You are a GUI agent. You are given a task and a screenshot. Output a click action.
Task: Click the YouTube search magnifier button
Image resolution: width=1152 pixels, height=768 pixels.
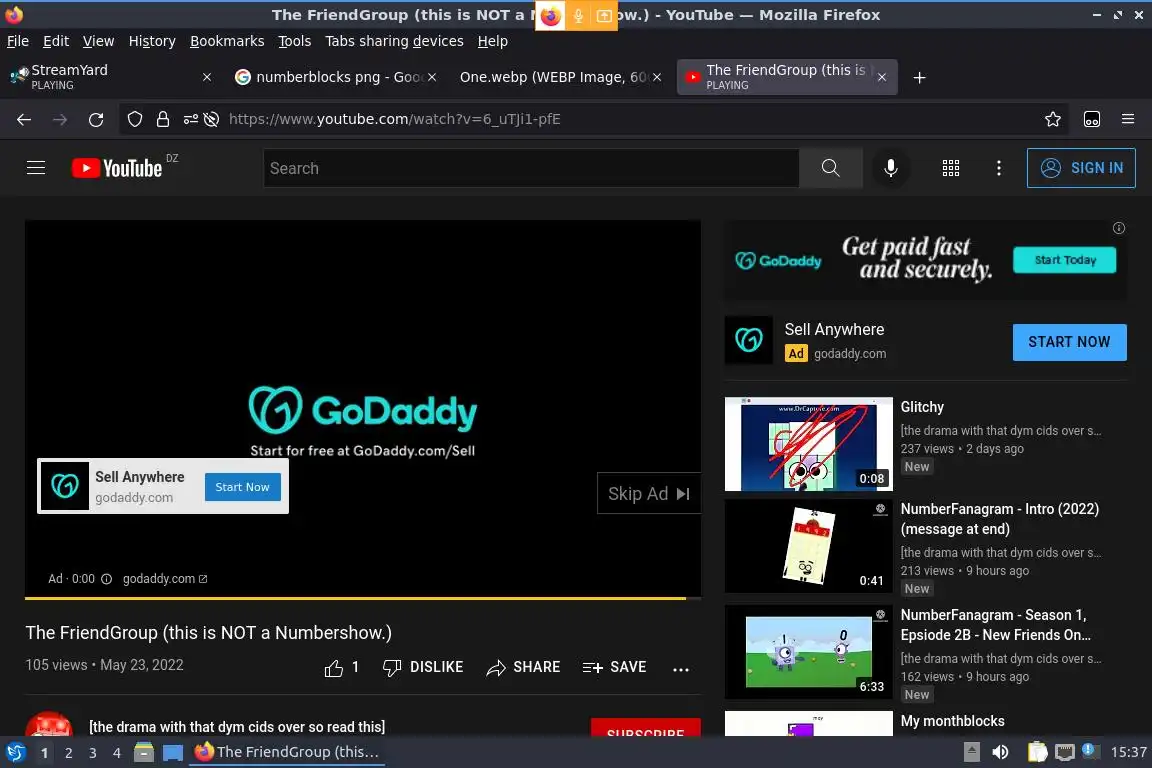click(830, 168)
